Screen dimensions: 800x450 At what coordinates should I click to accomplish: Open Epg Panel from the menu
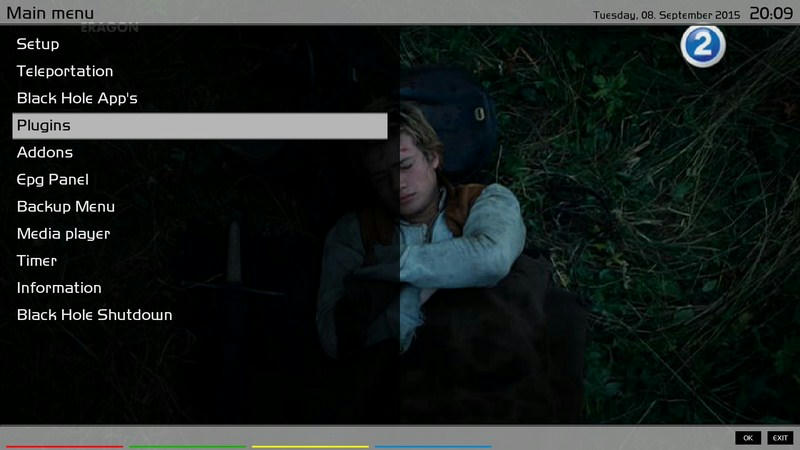click(199, 180)
